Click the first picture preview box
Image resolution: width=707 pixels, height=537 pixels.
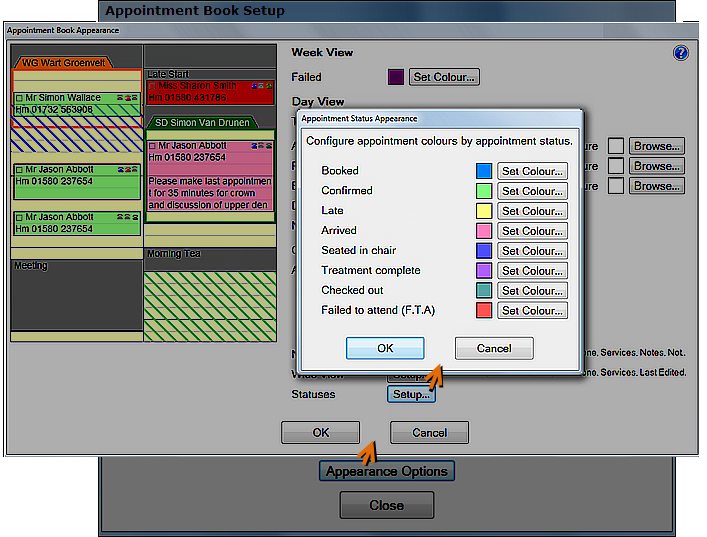point(615,146)
